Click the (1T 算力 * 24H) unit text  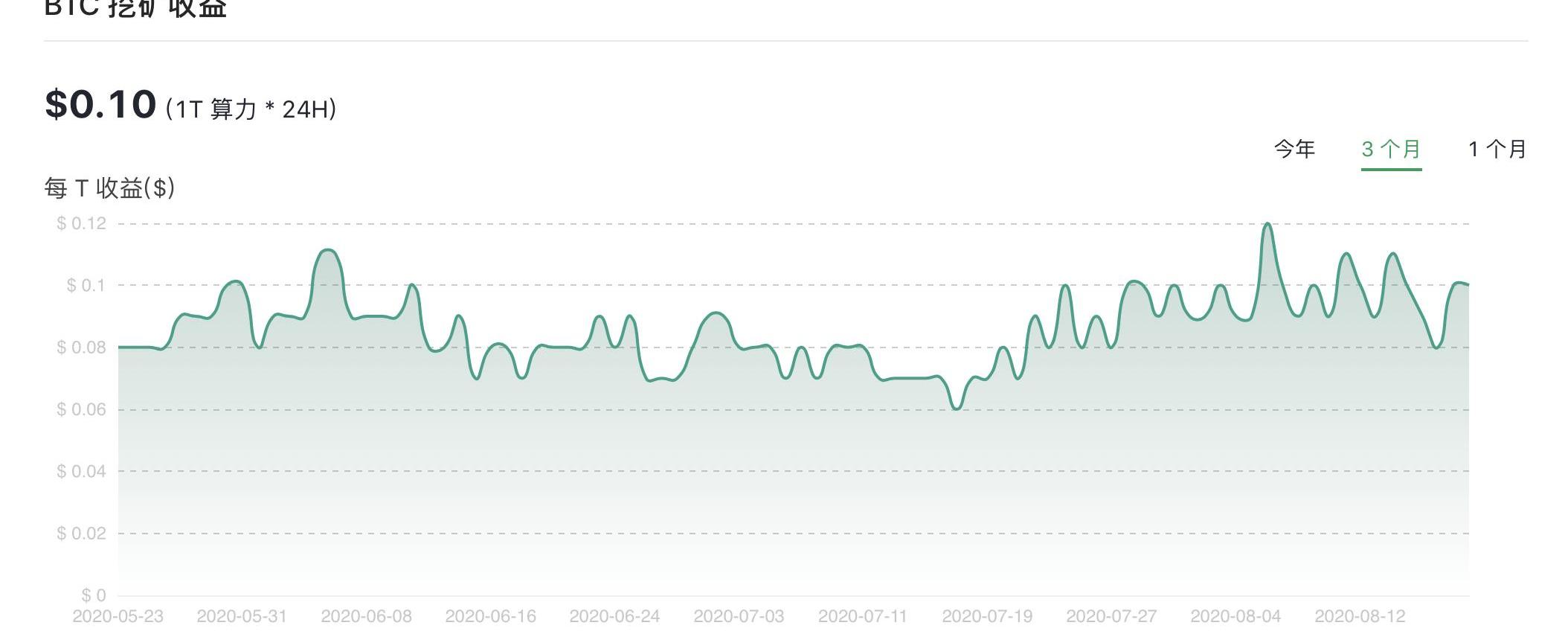(x=251, y=109)
